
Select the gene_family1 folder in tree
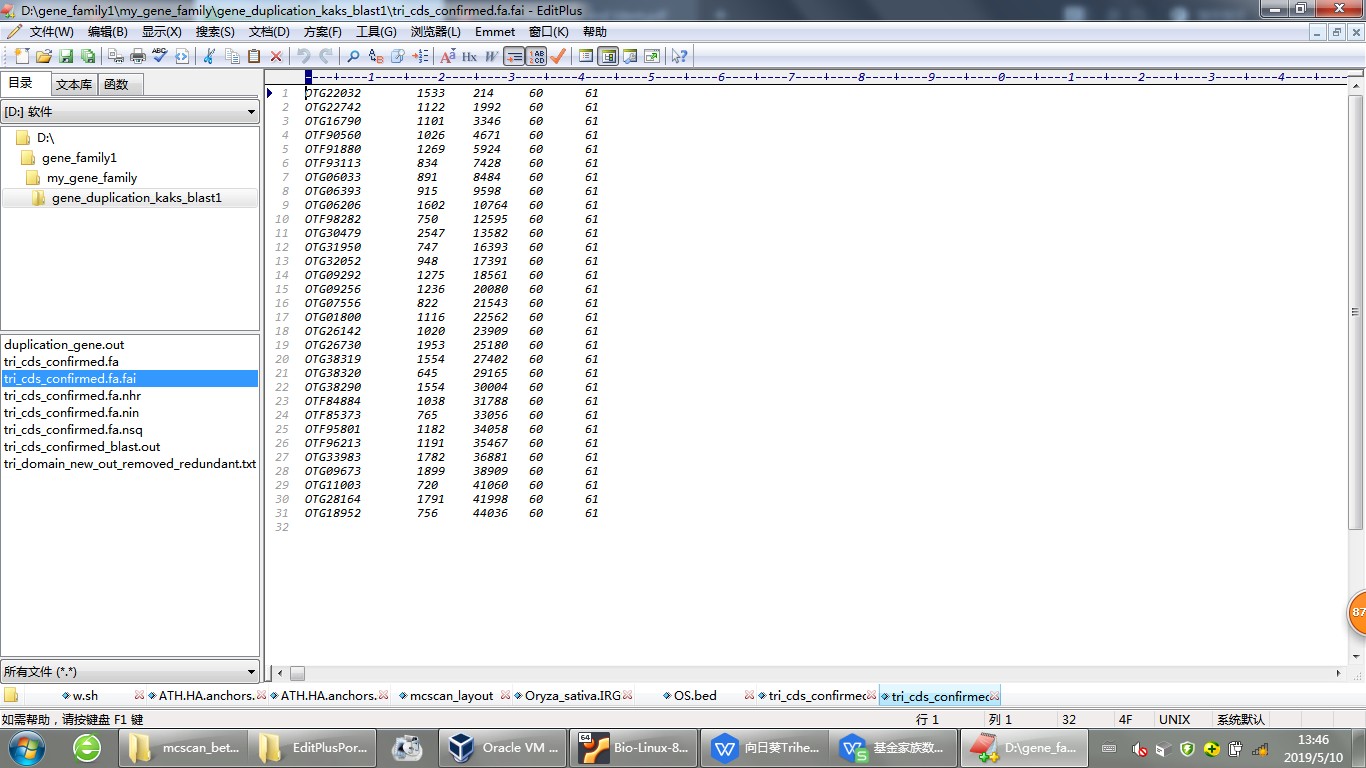79,158
